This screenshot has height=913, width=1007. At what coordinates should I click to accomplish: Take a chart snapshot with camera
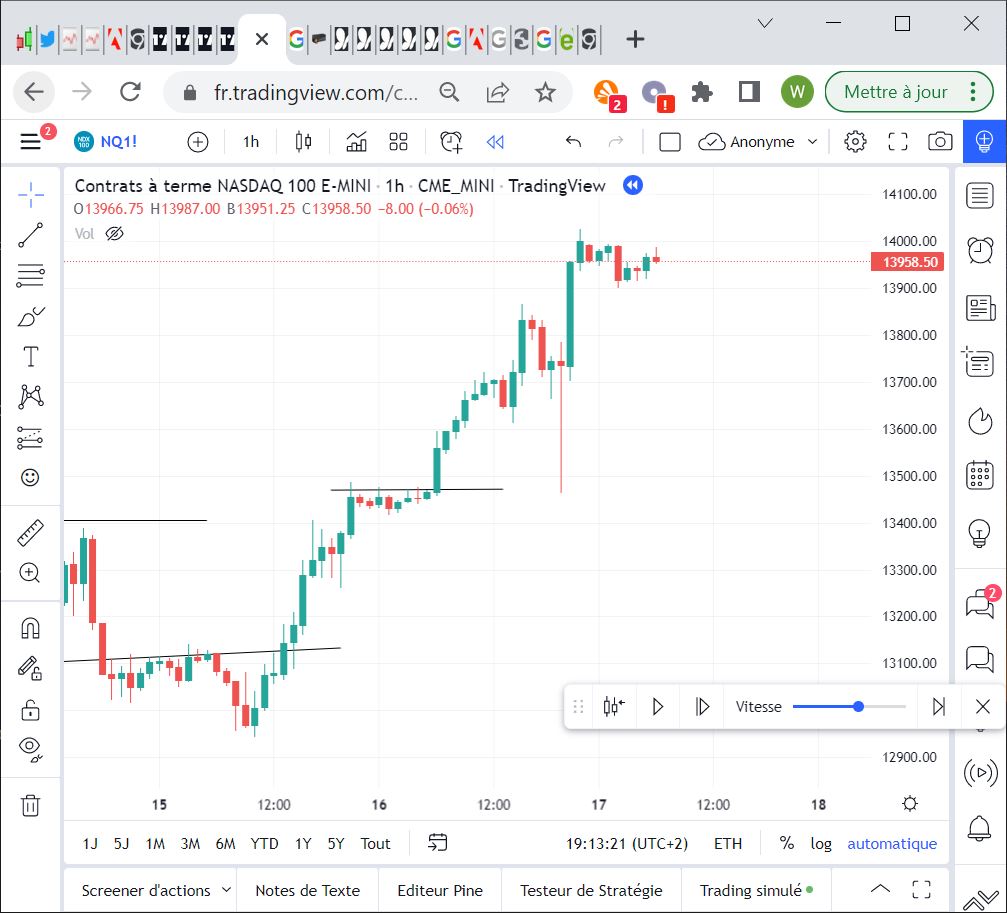940,142
